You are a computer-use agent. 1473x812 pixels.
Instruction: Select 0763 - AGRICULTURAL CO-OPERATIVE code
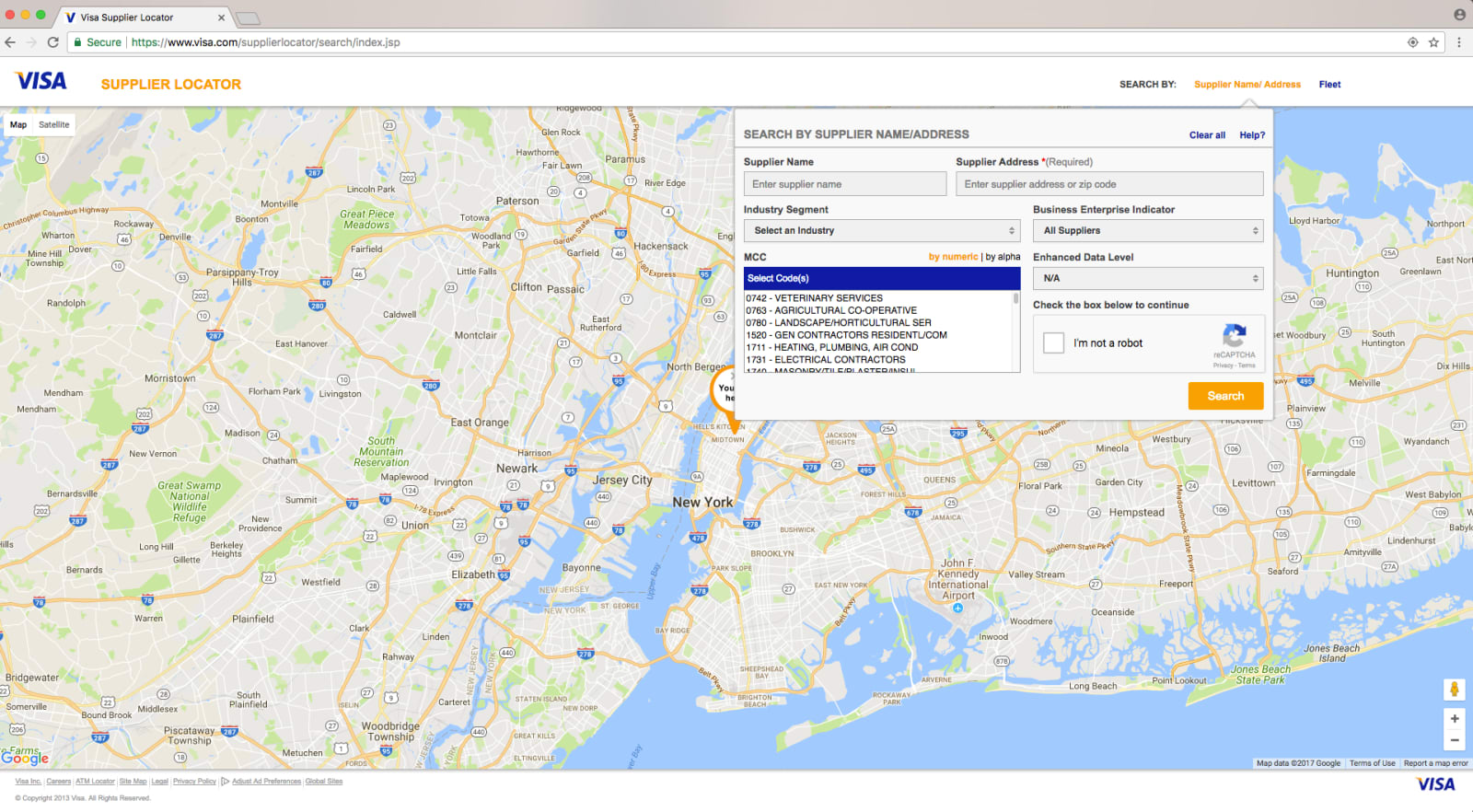[831, 310]
